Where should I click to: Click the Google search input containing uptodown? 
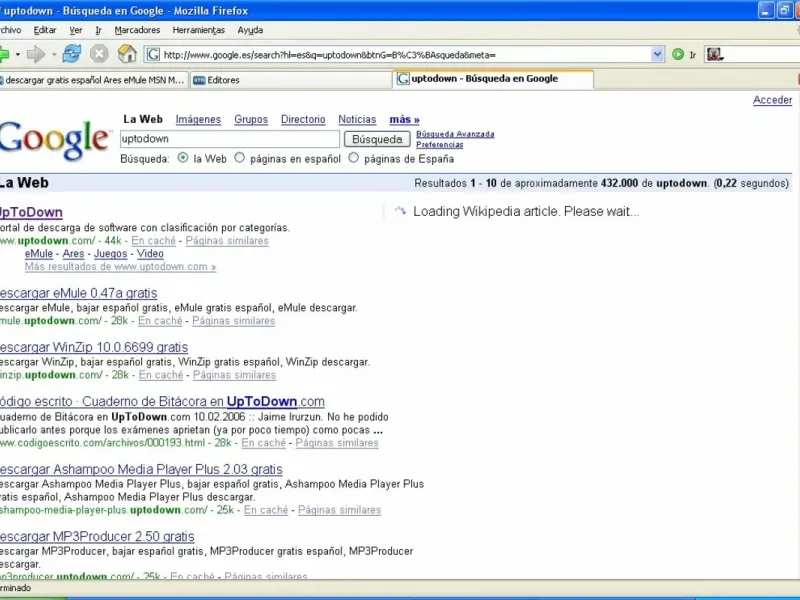point(230,139)
